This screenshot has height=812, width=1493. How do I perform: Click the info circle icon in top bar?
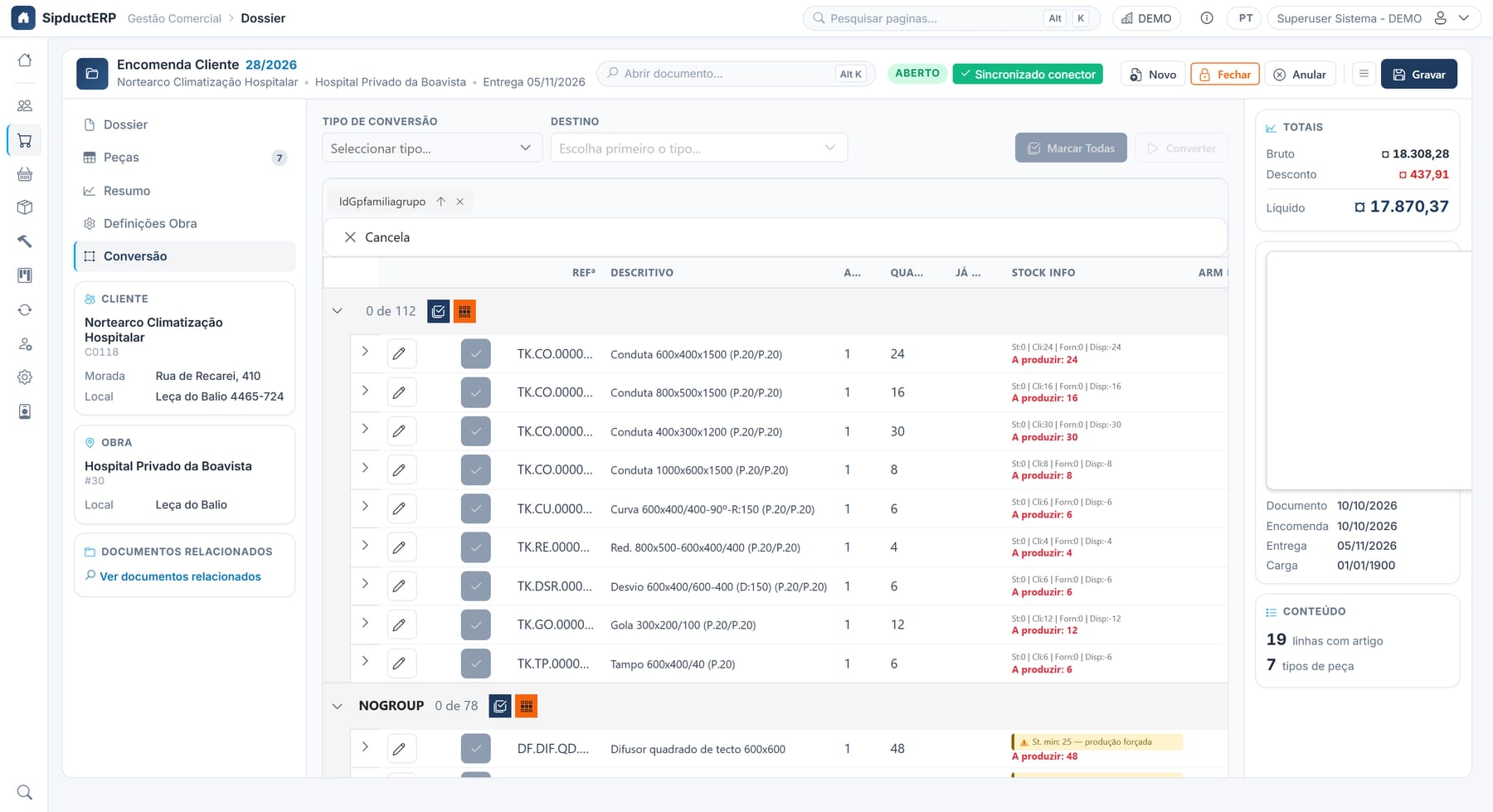1207,18
